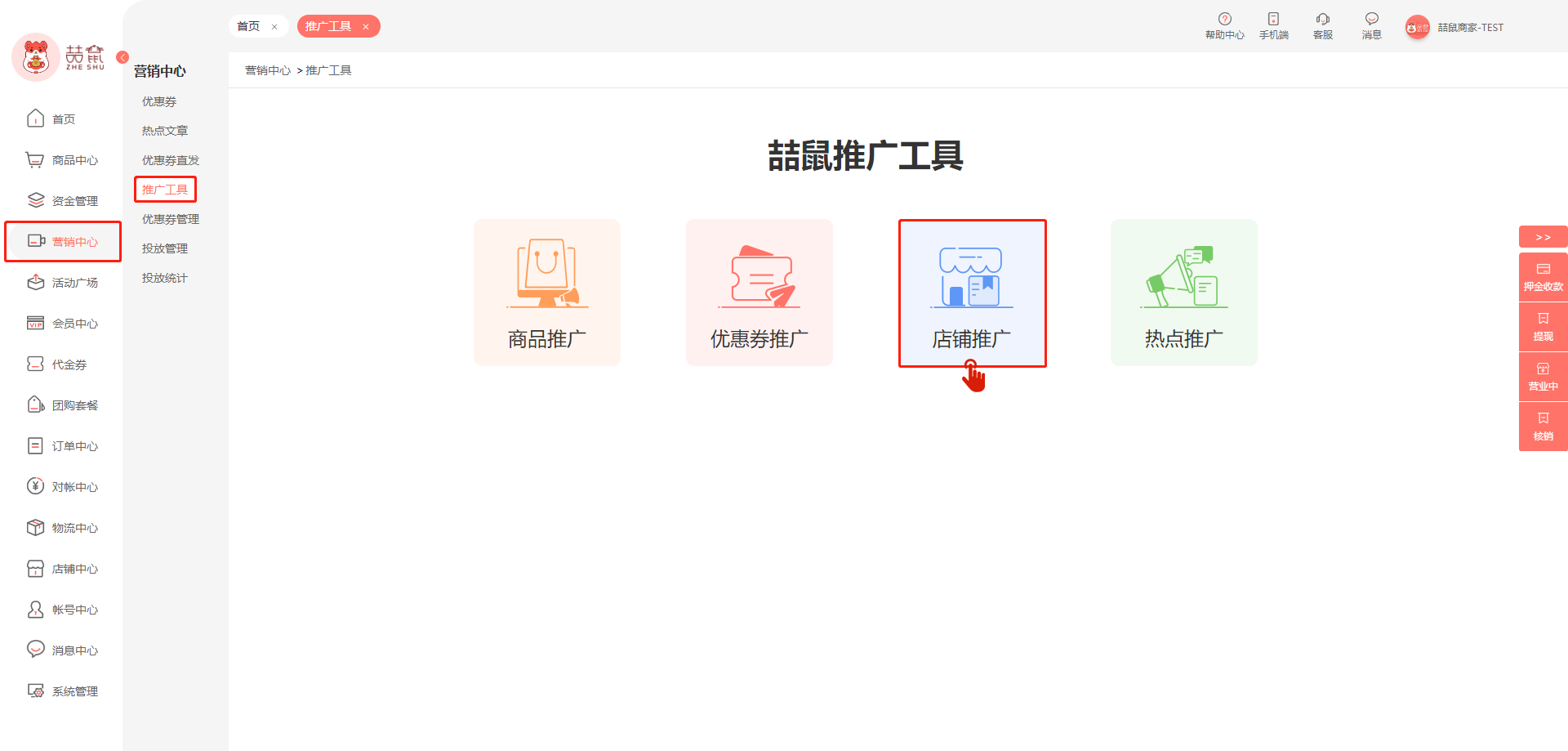Image resolution: width=1568 pixels, height=751 pixels.
Task: Open 店铺推广 promotion card
Action: [972, 293]
